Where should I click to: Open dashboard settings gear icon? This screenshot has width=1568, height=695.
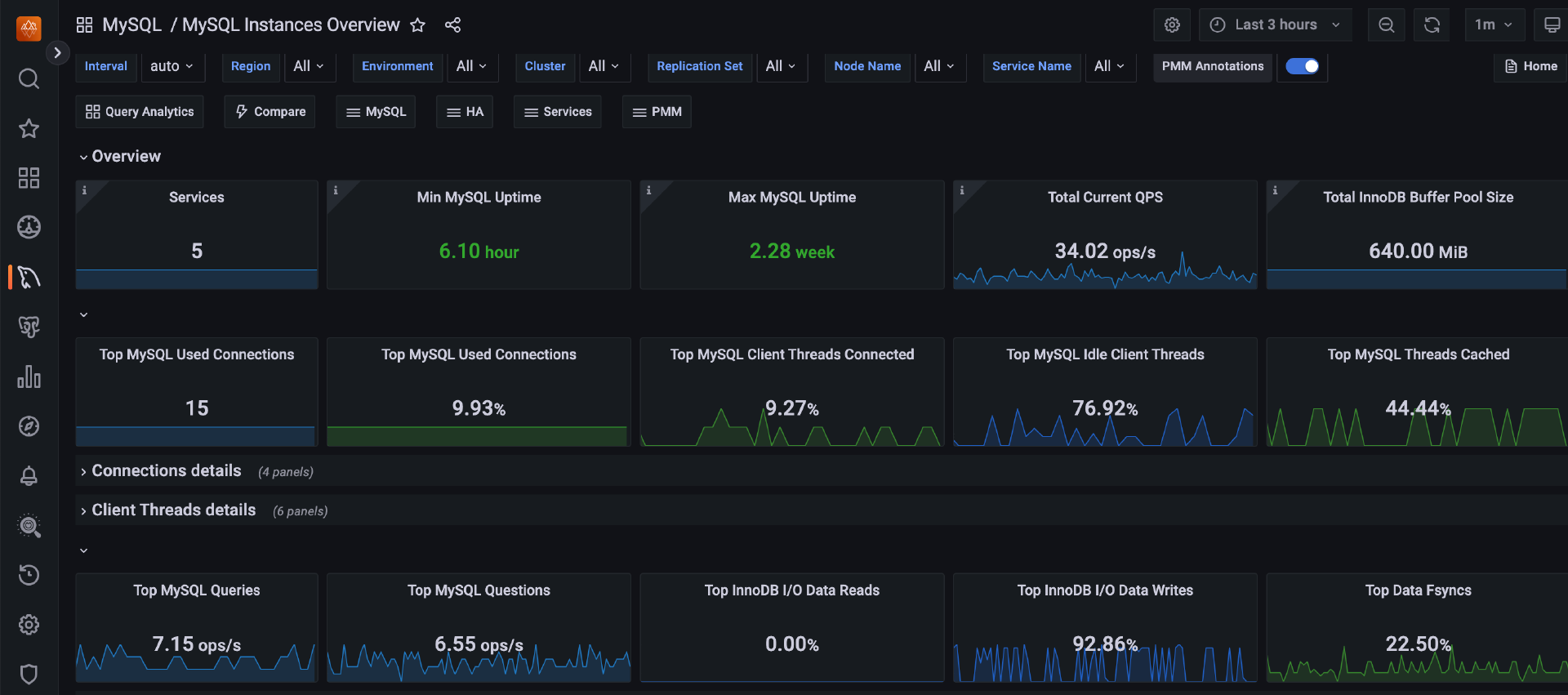coord(1172,25)
